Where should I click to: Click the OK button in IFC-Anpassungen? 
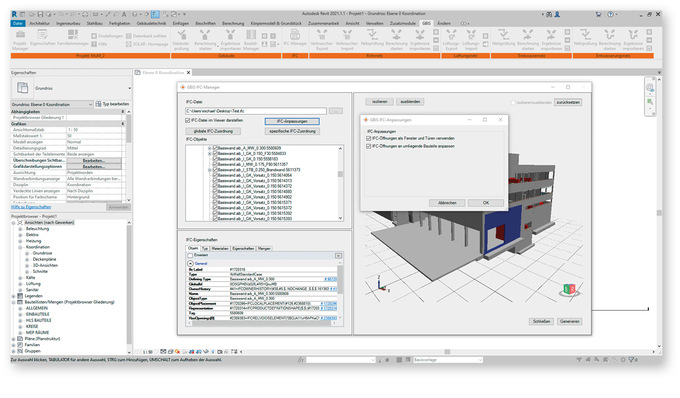click(x=486, y=203)
